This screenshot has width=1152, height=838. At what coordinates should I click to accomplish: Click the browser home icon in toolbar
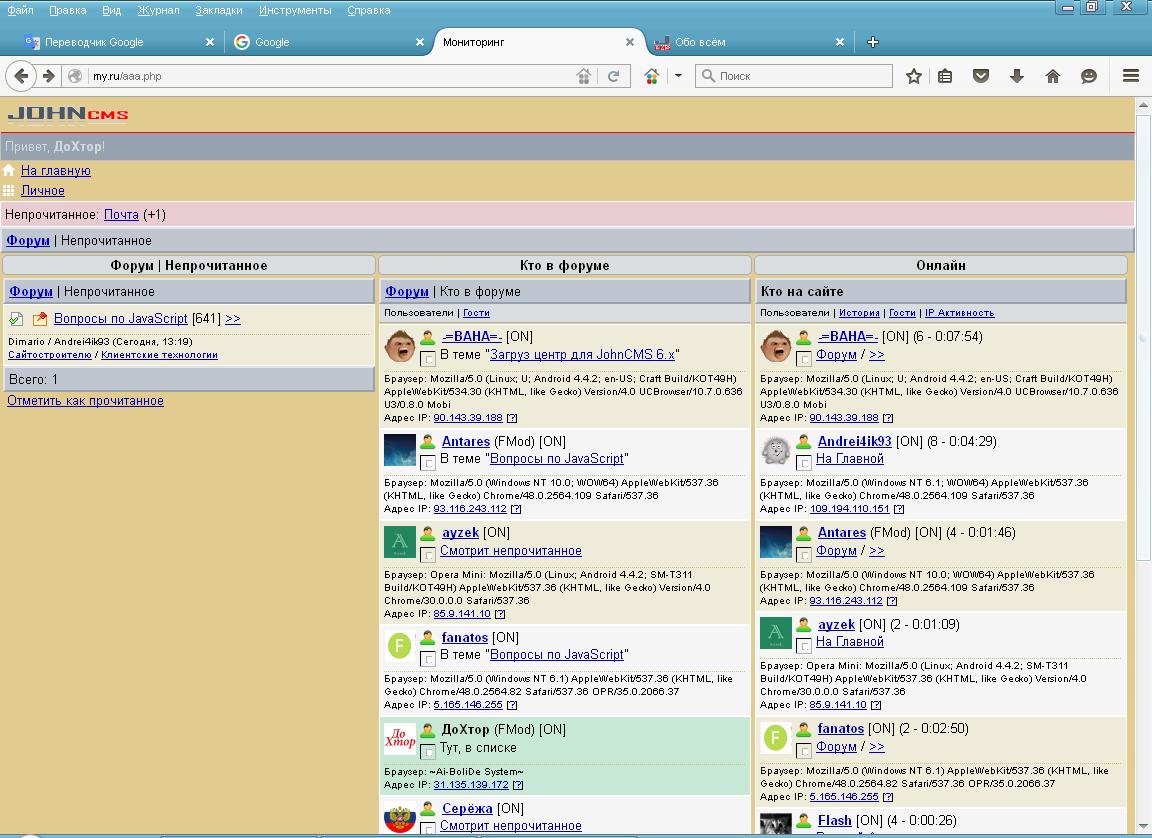click(1053, 76)
